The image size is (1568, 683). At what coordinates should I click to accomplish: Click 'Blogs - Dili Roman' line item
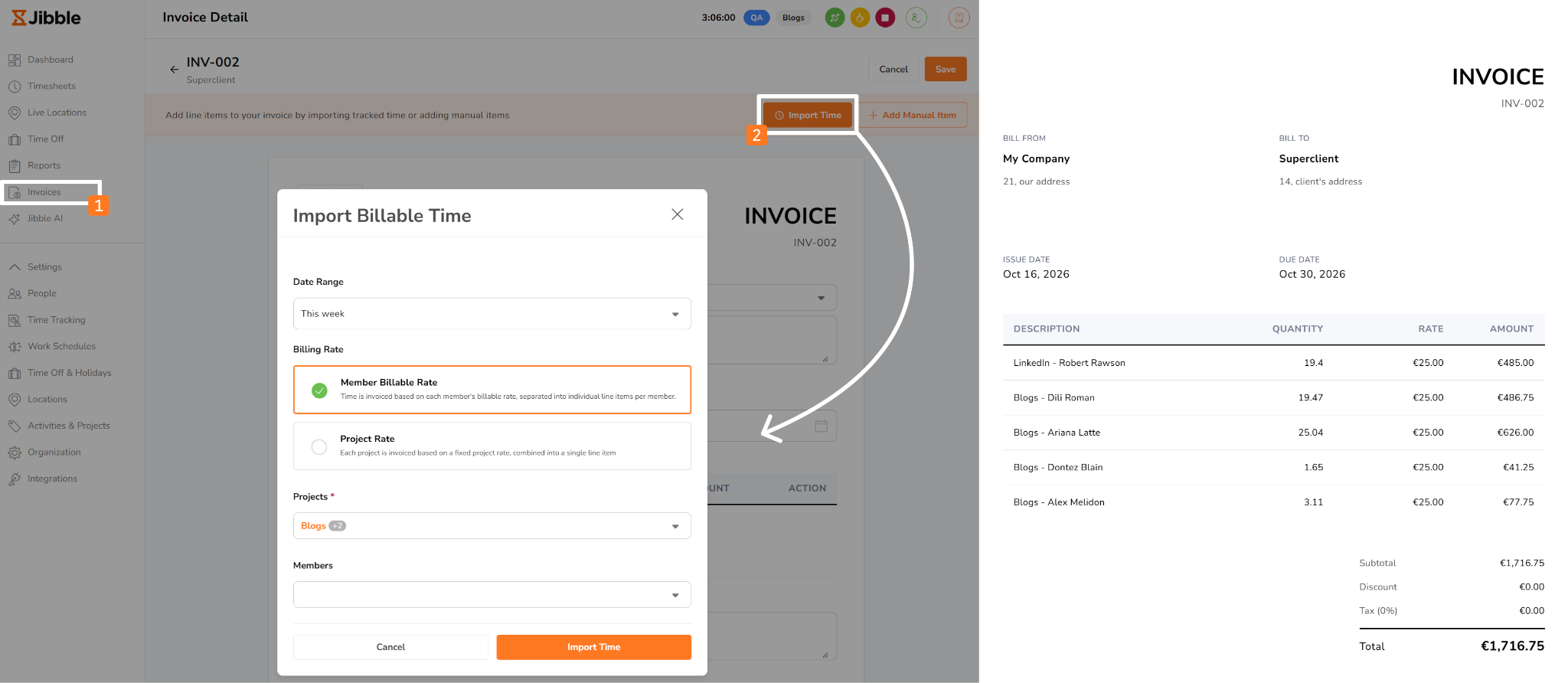click(x=1054, y=398)
